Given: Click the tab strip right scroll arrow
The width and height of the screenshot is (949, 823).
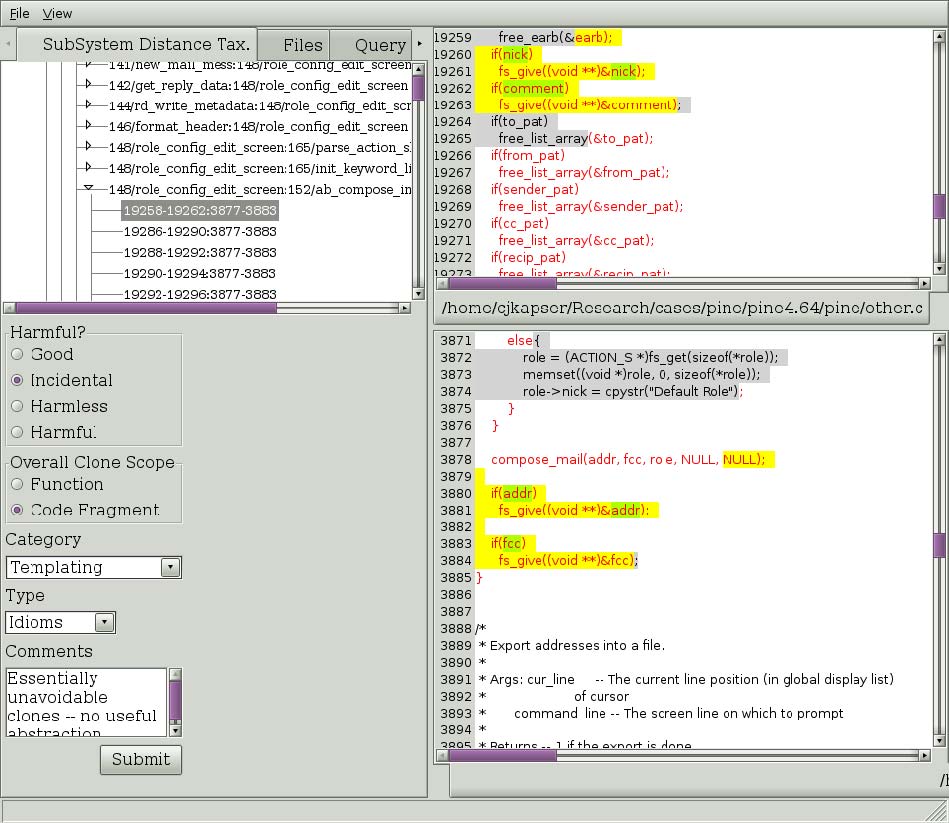Looking at the screenshot, I should [419, 44].
